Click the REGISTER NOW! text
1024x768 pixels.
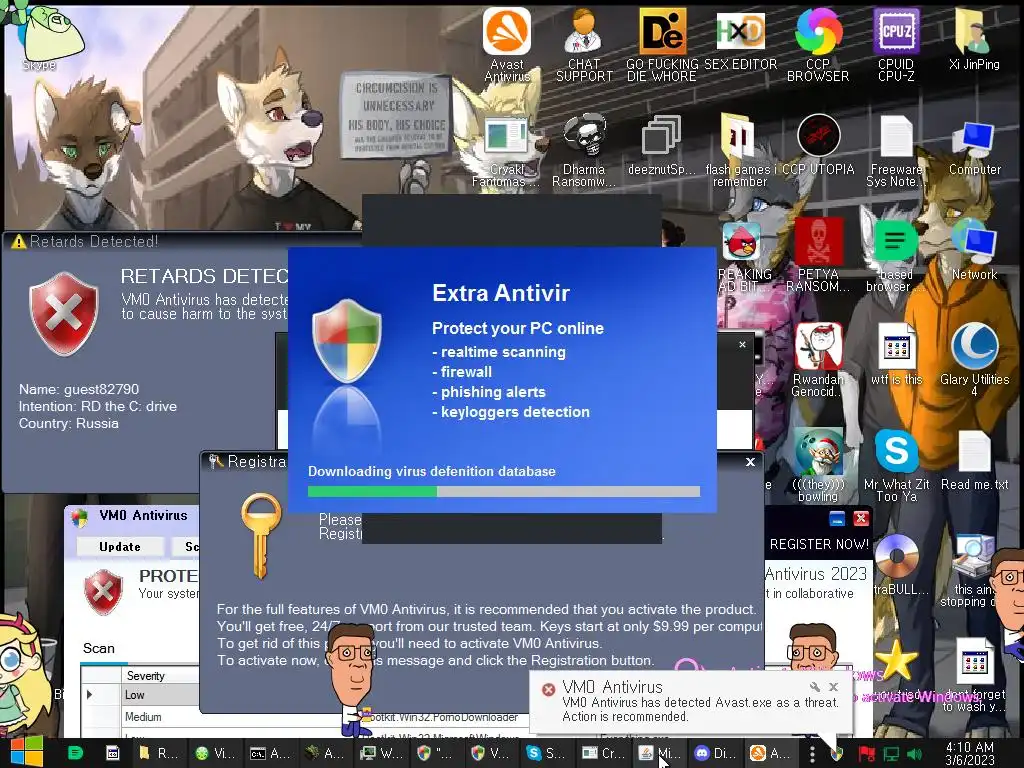819,544
